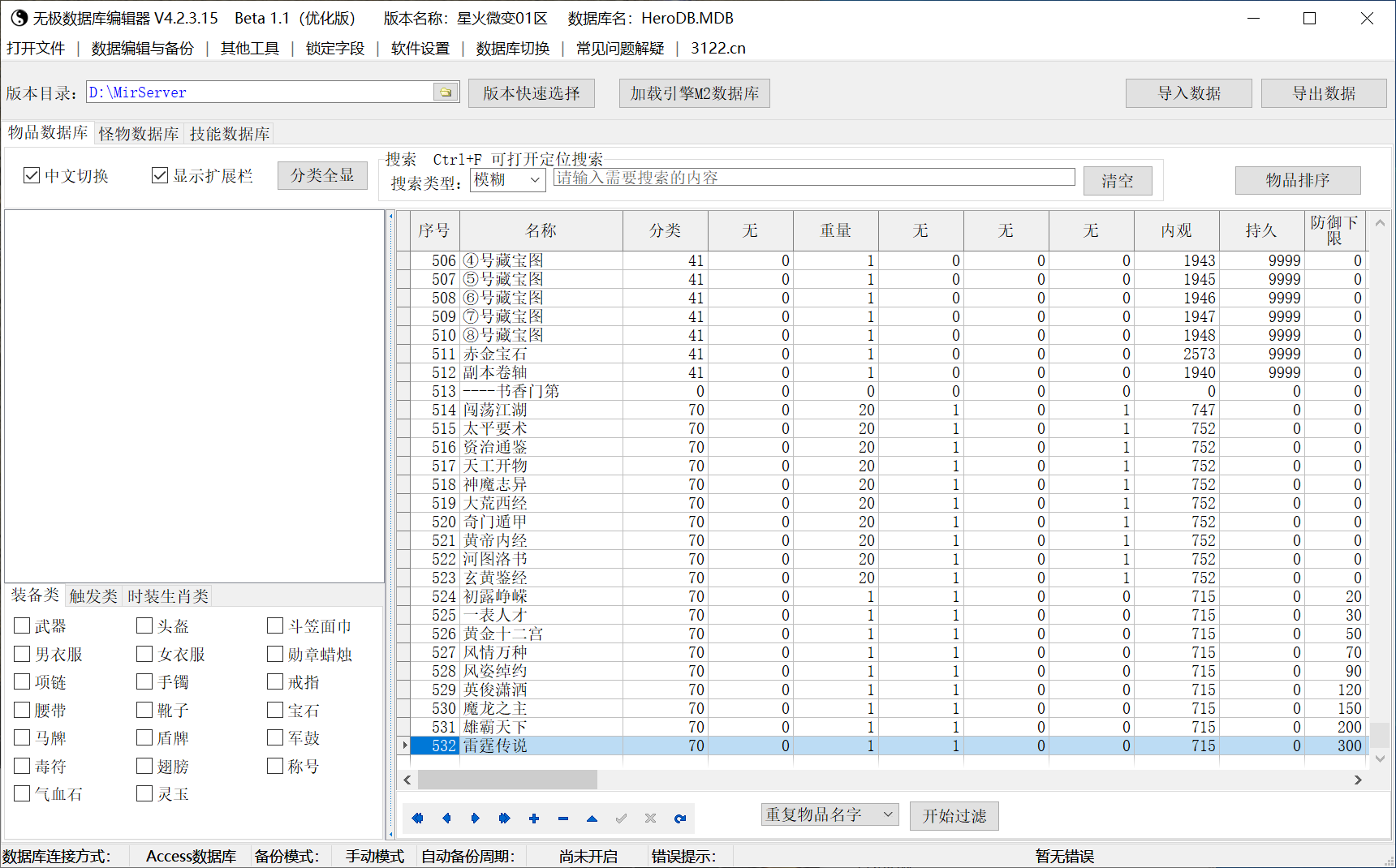
Task: Collapse left panel via splitter arrow
Action: pyautogui.click(x=390, y=217)
